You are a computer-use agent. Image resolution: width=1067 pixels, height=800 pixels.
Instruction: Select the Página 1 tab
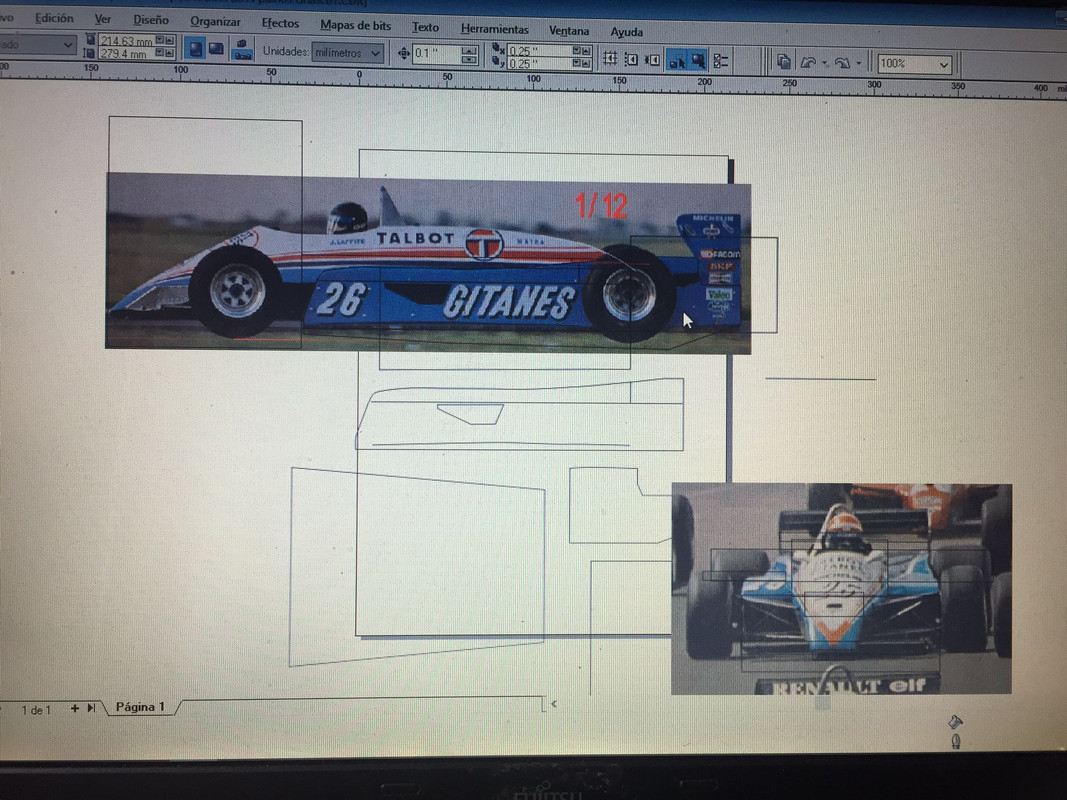click(x=140, y=707)
